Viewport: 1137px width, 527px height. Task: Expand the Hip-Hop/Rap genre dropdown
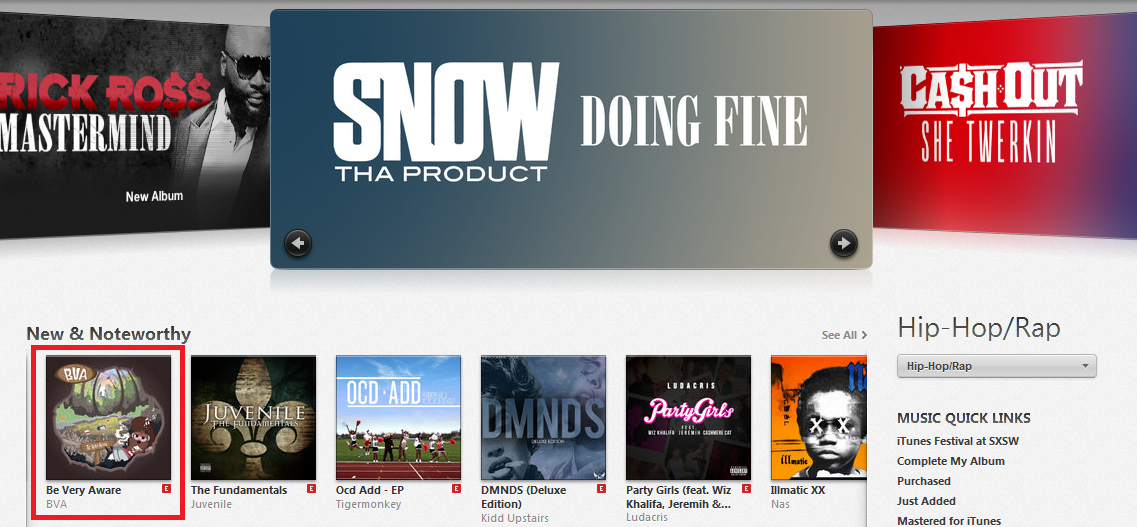[996, 366]
